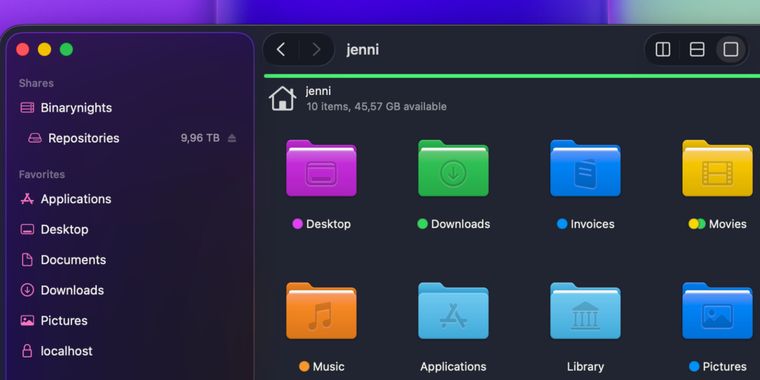760x380 pixels.
Task: Select the yellow Movies folder
Action: 717,168
